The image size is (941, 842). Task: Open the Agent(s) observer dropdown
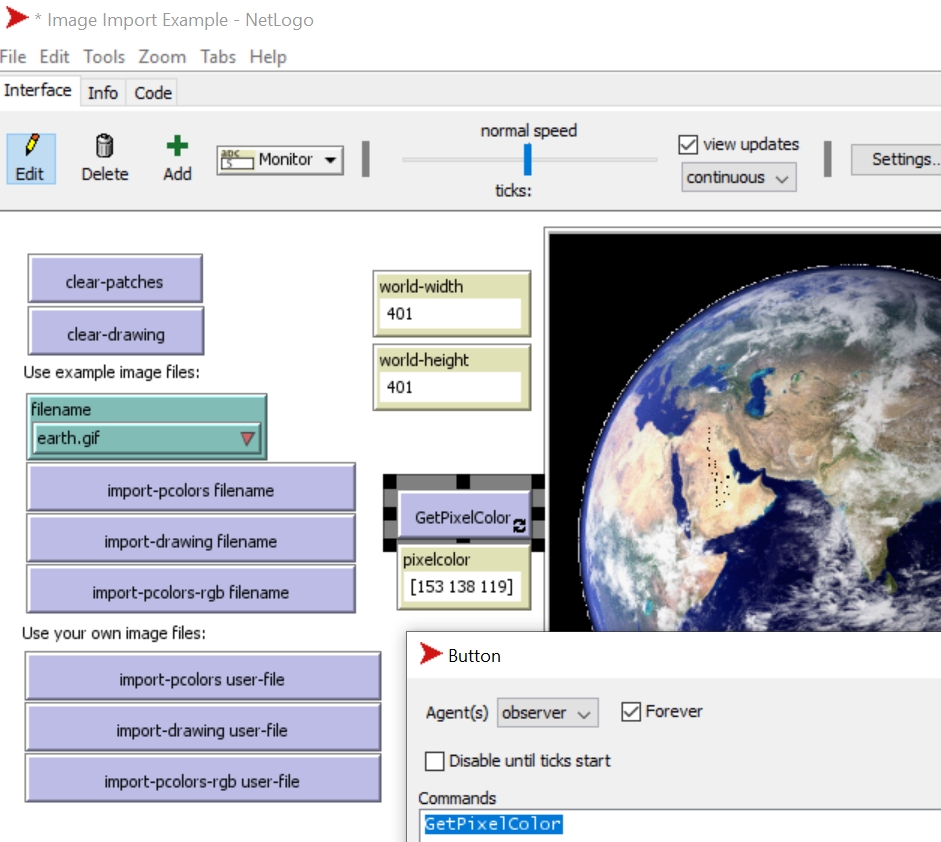point(547,713)
